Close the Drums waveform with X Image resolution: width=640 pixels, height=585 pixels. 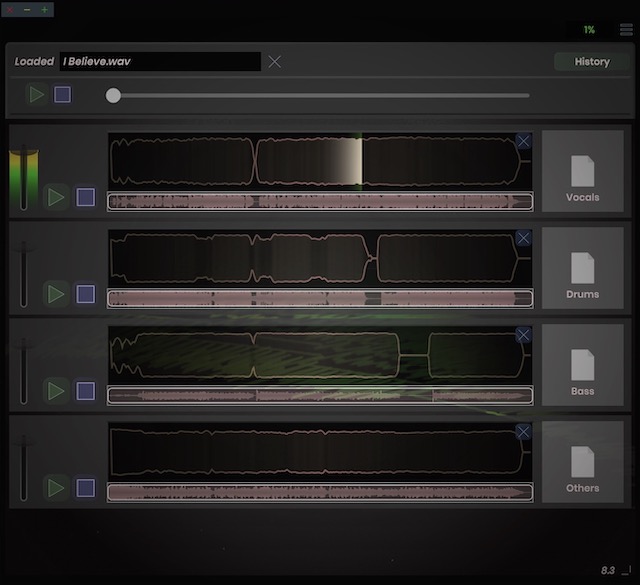point(523,238)
